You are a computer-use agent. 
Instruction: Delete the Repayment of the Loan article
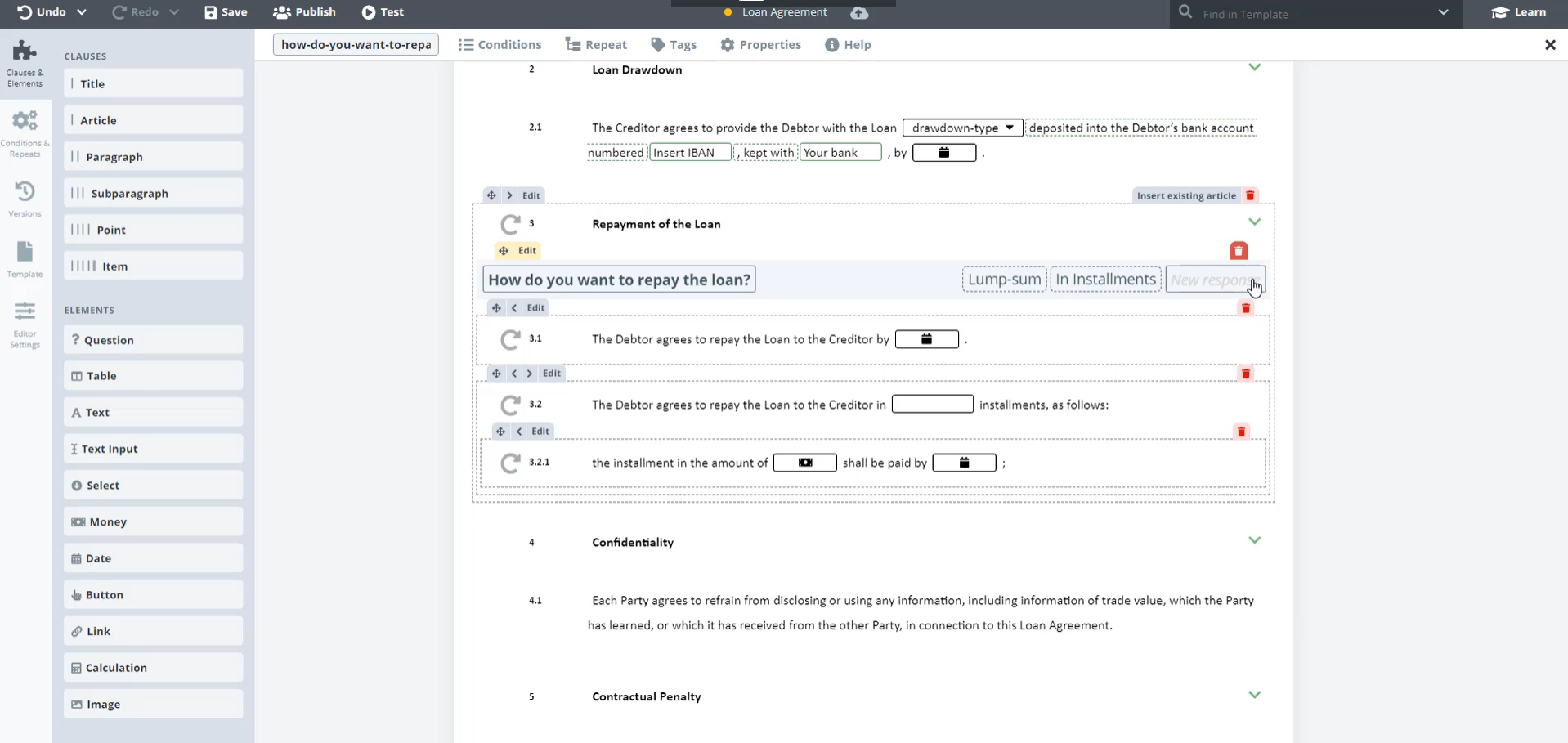click(x=1250, y=195)
